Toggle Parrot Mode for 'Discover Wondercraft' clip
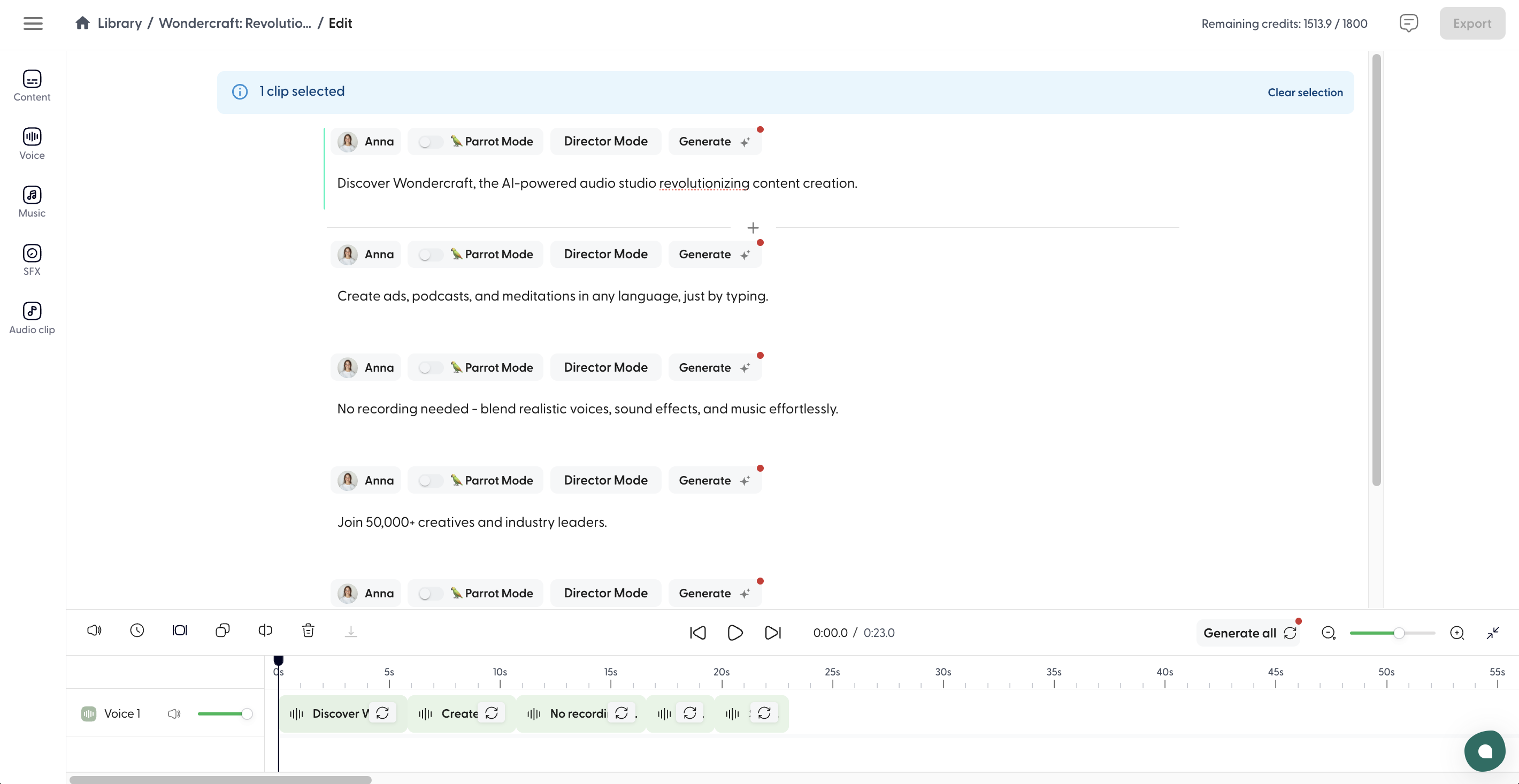1519x784 pixels. pos(431,142)
